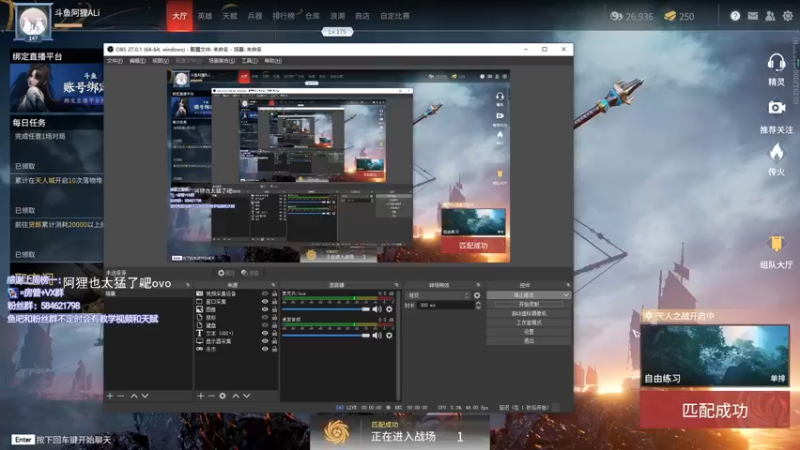800x450 pixels.
Task: Open the transition properties gear icon
Action: (x=477, y=295)
